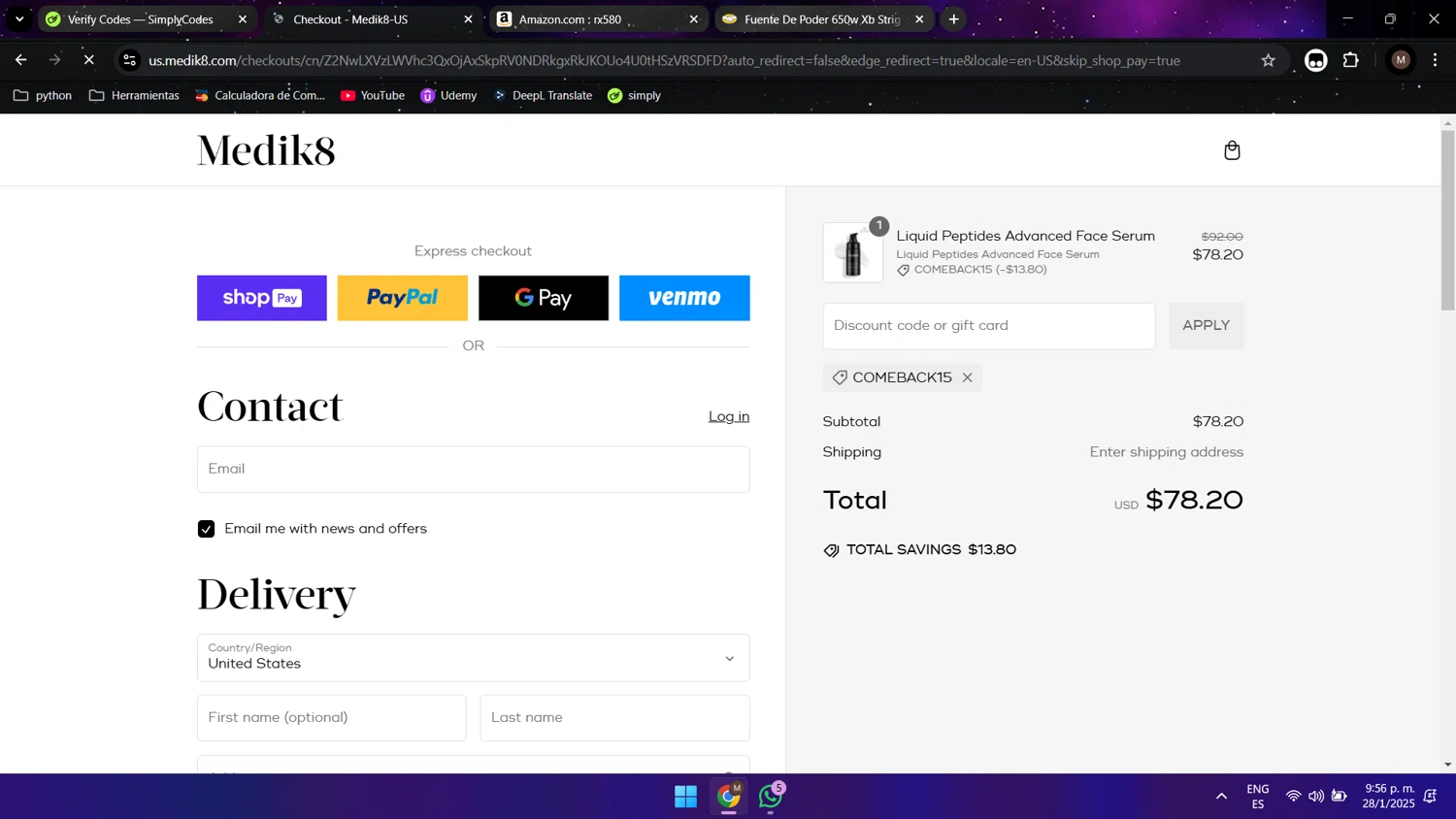This screenshot has width=1456, height=819.
Task: Click the Total $78.20 amount
Action: [x=1194, y=500]
